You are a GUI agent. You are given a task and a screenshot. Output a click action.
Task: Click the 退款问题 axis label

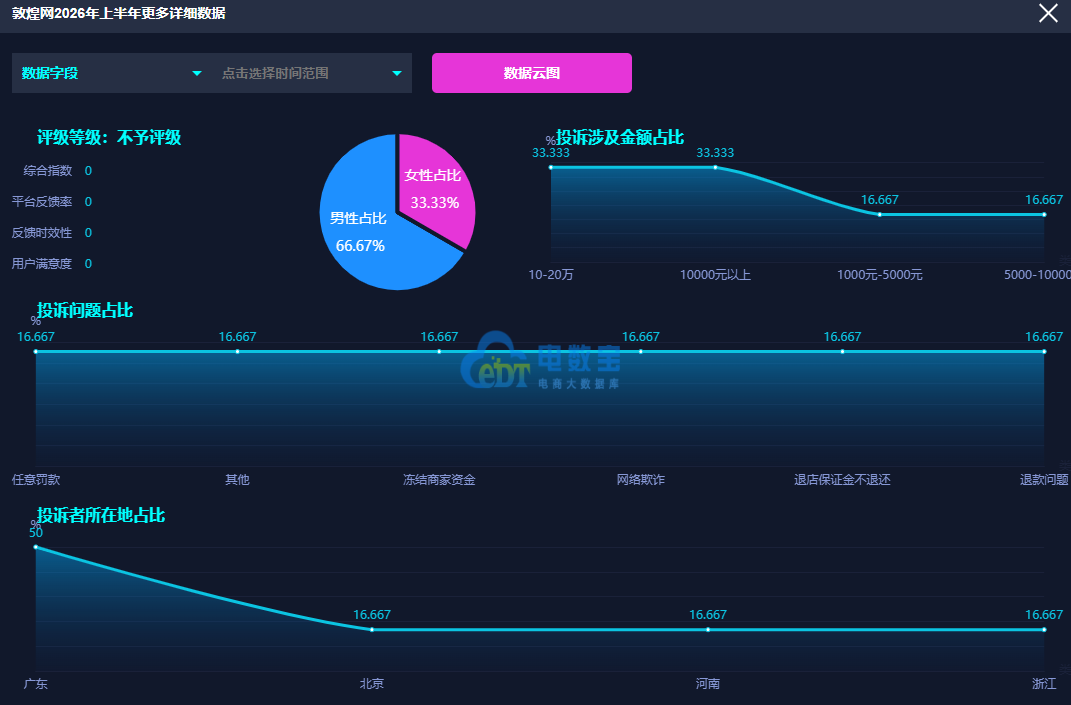(x=1044, y=480)
